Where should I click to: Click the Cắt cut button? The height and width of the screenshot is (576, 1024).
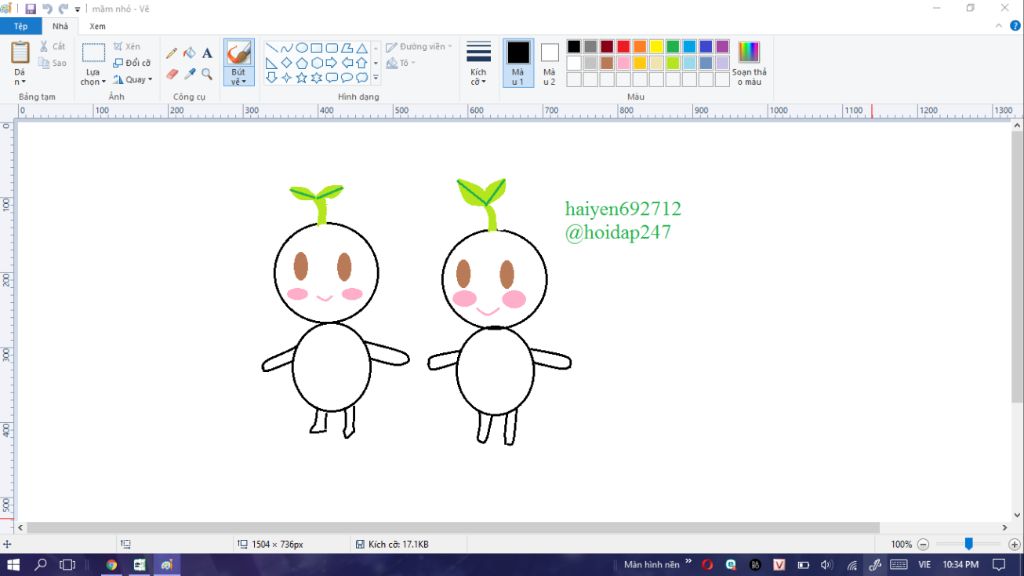(52, 46)
